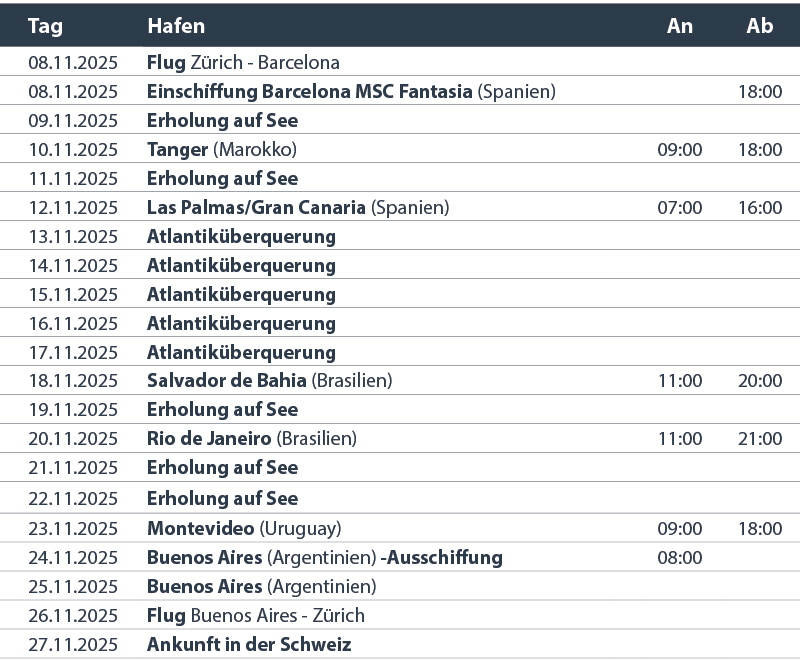Click date 22.11.2025 in Tag column
800x661 pixels.
point(73,499)
